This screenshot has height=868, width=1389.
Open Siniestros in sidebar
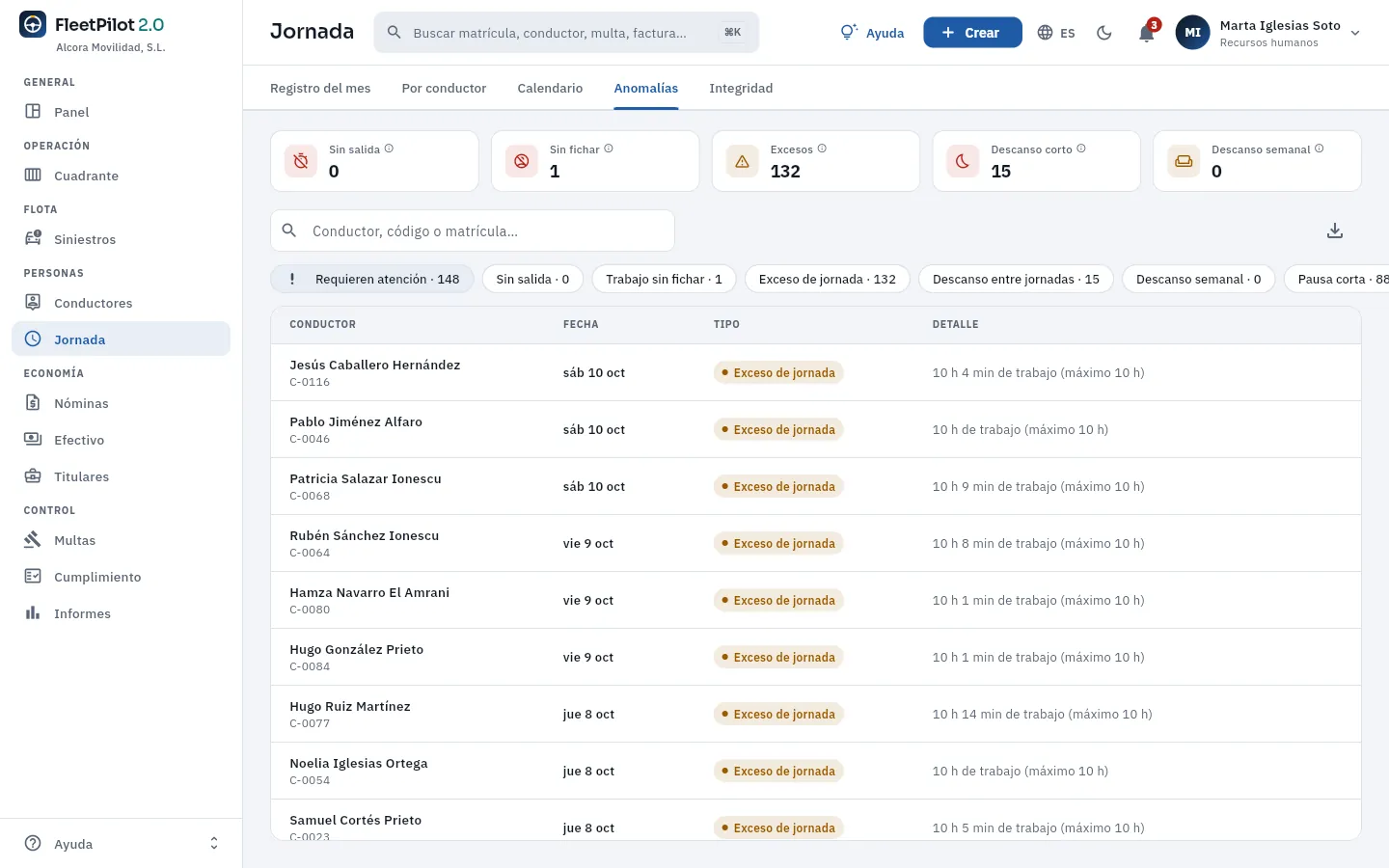pos(121,239)
